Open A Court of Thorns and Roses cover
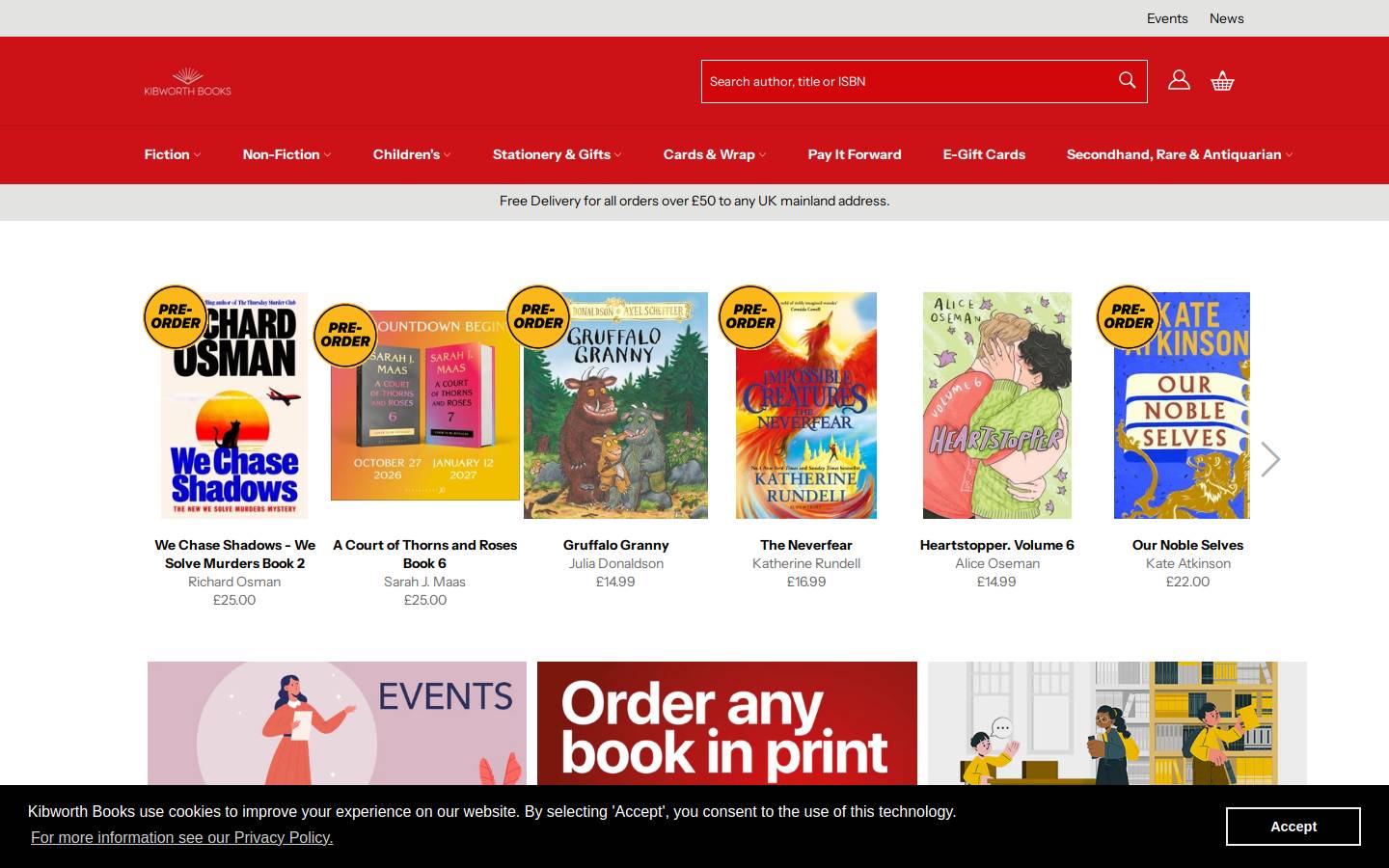The height and width of the screenshot is (868, 1389). [425, 405]
